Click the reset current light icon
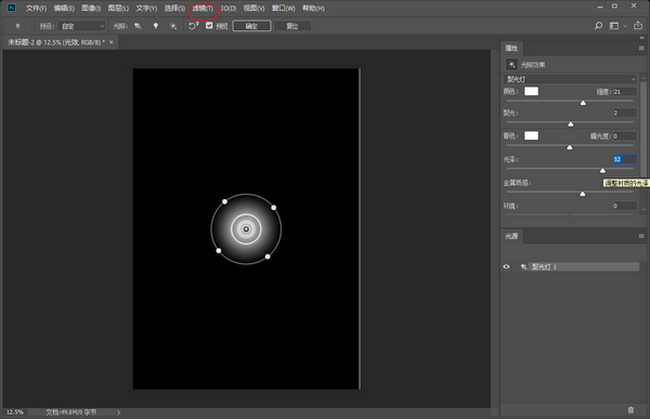 click(x=193, y=26)
